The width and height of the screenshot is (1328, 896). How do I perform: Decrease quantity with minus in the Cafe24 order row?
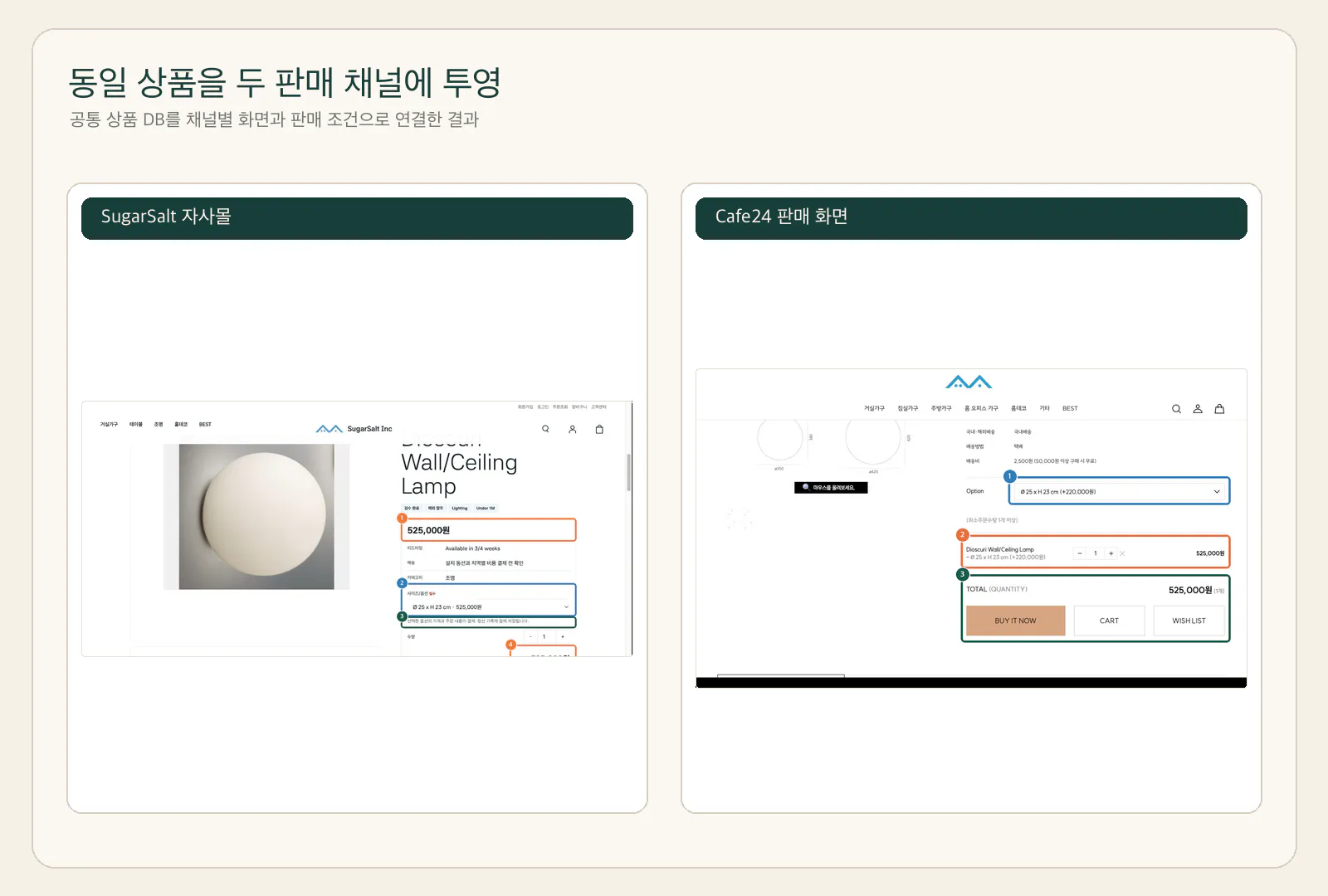pos(1080,553)
